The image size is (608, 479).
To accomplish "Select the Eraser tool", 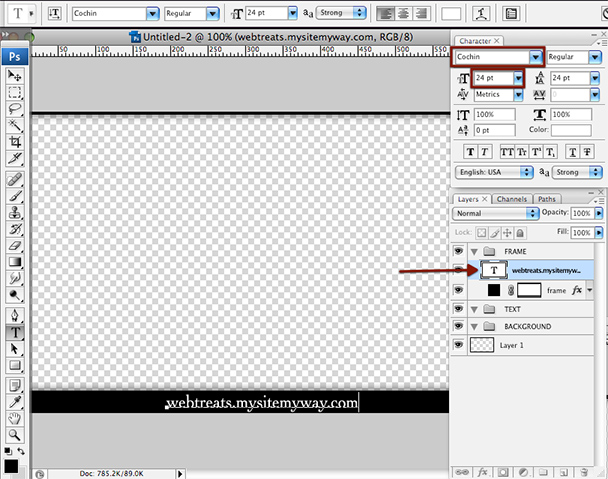I will pos(15,246).
